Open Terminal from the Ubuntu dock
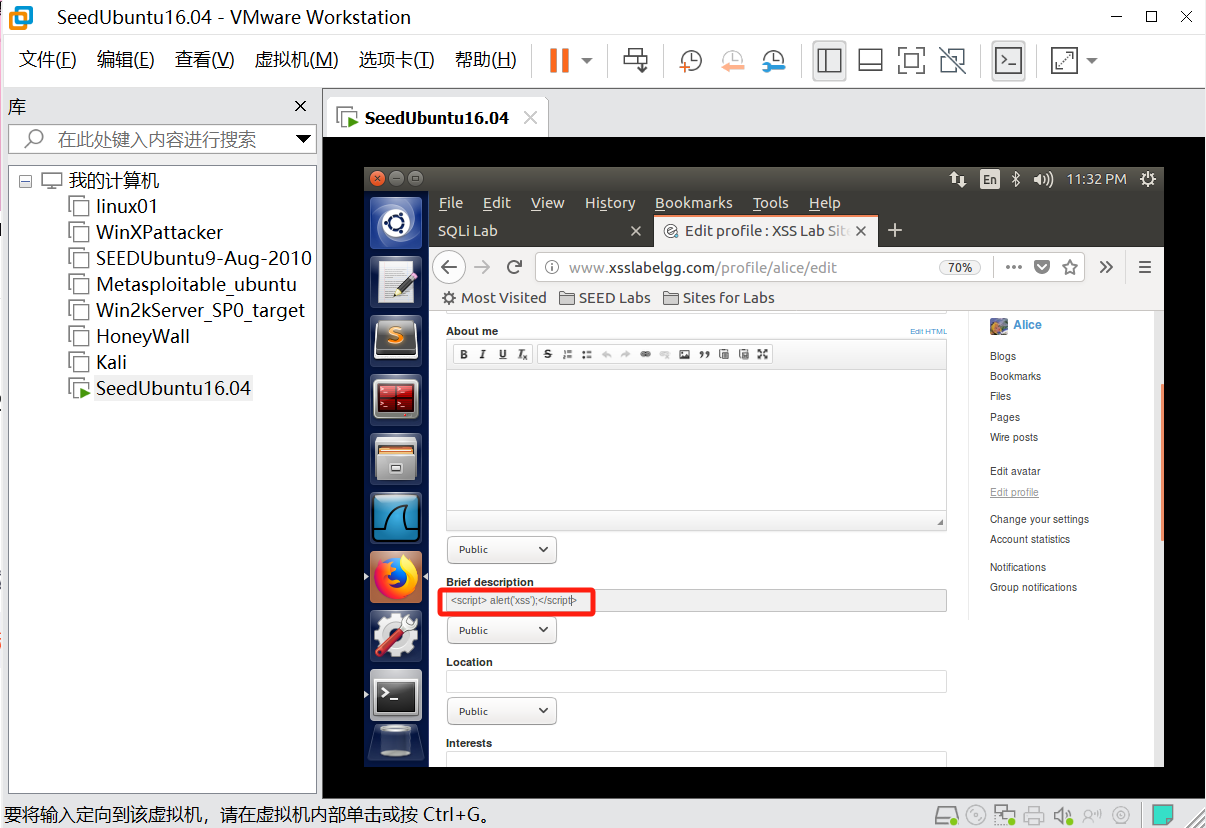Image resolution: width=1206 pixels, height=828 pixels. pos(396,695)
